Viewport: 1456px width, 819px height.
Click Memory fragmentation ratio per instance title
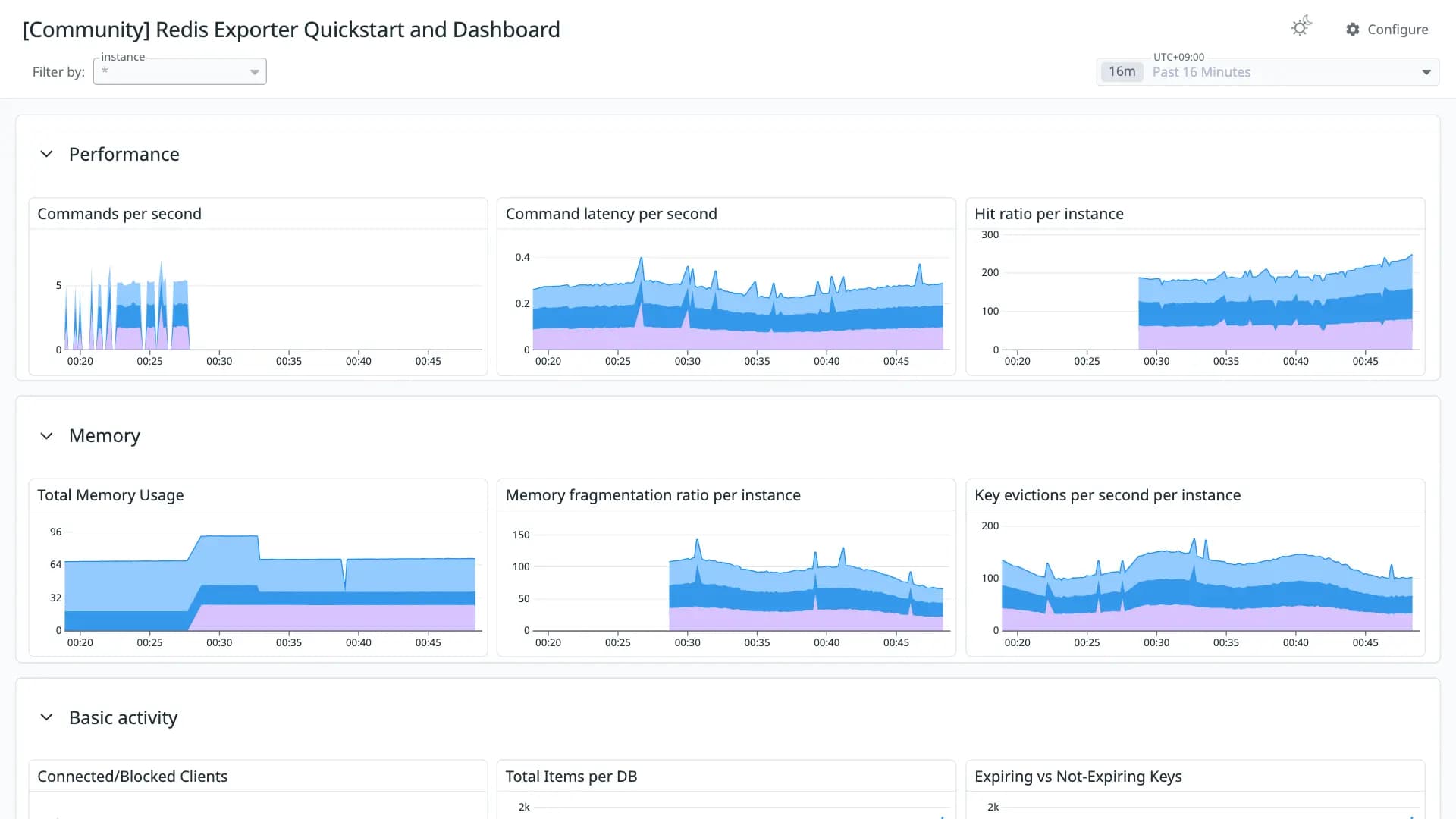pyautogui.click(x=653, y=495)
